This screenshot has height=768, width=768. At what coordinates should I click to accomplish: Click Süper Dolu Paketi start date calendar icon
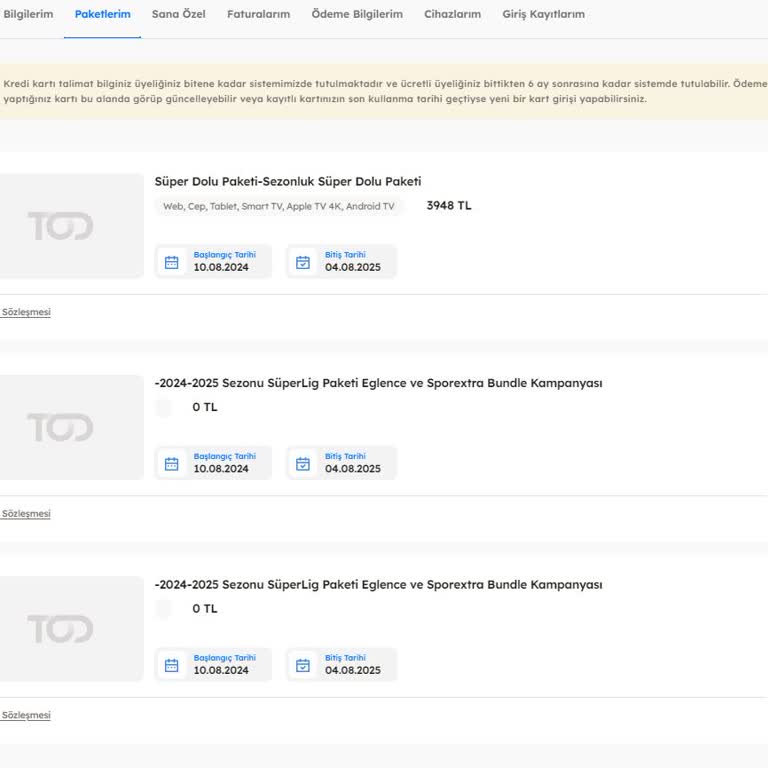pyautogui.click(x=172, y=262)
